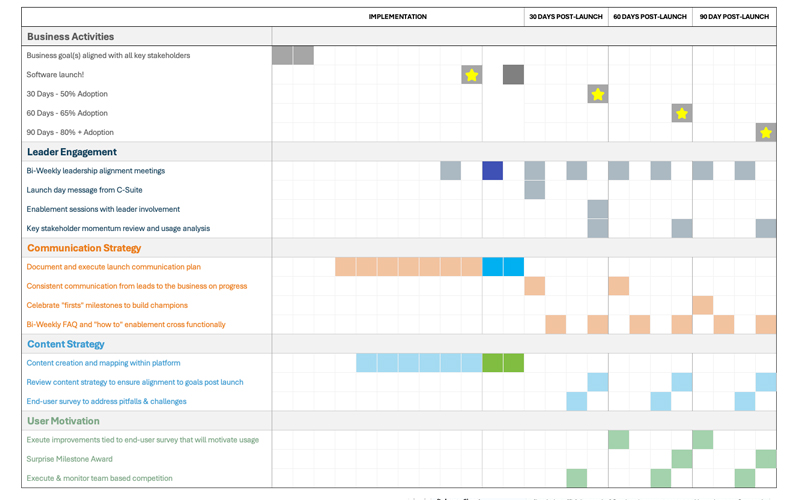Click "Bi-Weekly leadership alignment meetings" label
The width and height of the screenshot is (800, 500).
(95, 171)
